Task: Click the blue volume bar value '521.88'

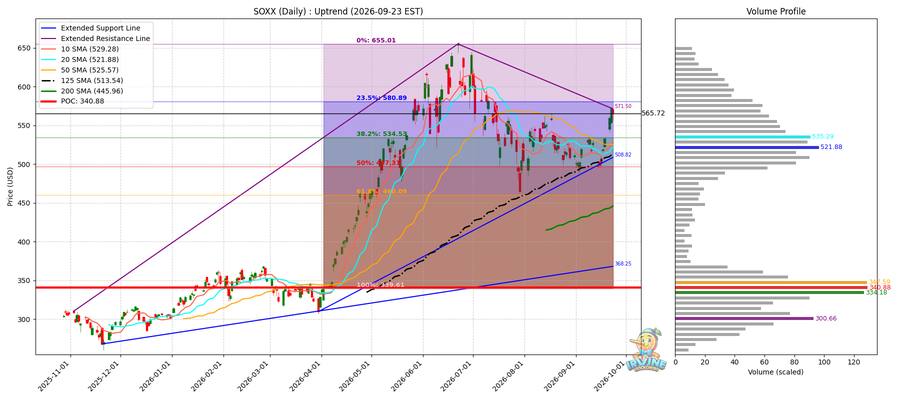Action: (832, 147)
